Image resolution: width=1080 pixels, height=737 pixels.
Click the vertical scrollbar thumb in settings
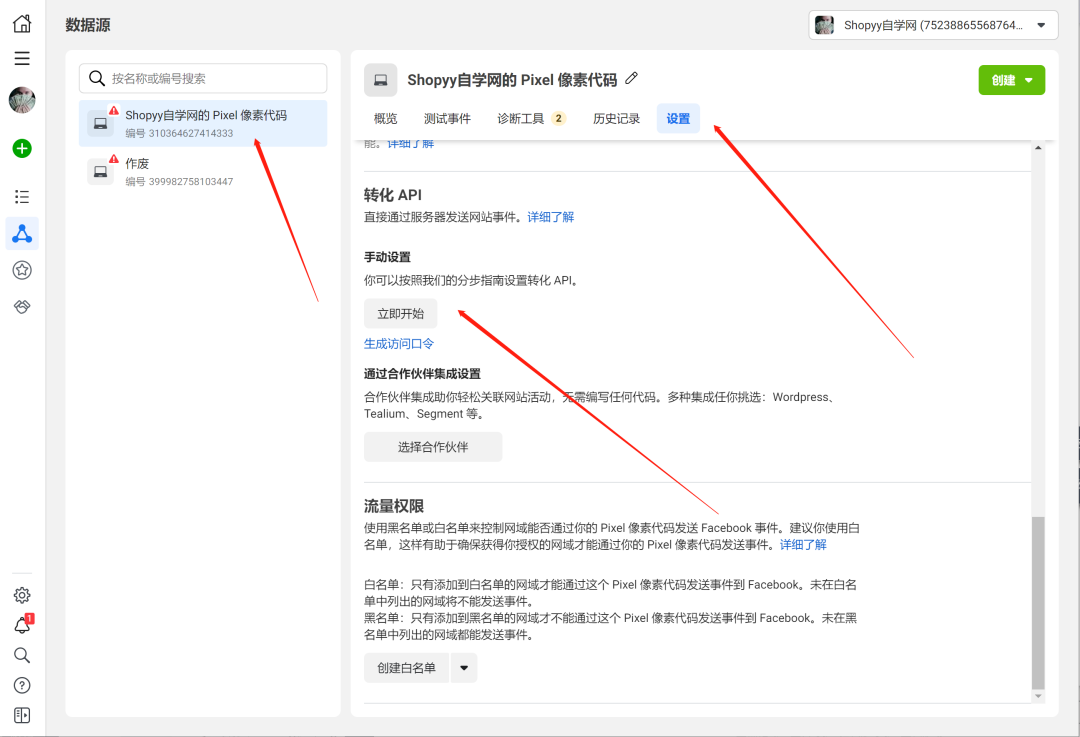(x=1038, y=600)
